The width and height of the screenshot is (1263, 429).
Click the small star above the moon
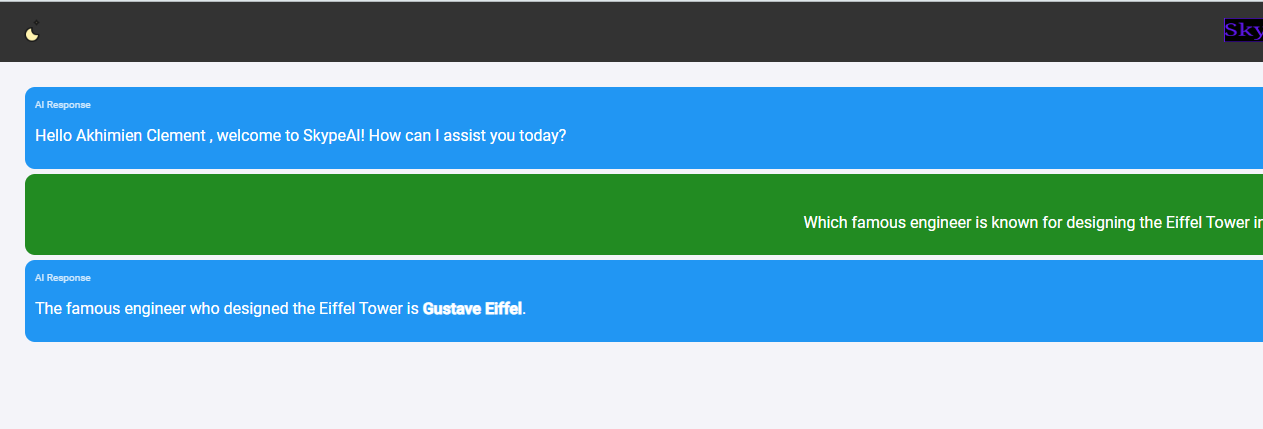(x=37, y=23)
